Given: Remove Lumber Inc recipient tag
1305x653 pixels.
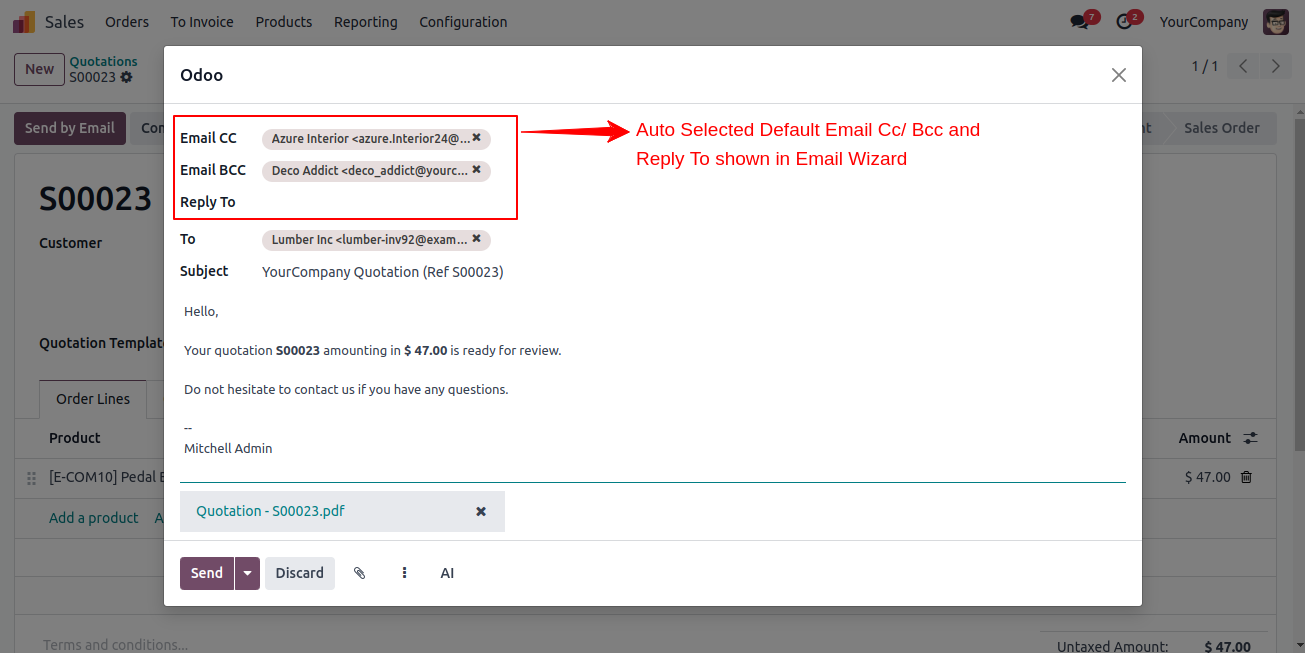Looking at the screenshot, I should click(x=477, y=239).
